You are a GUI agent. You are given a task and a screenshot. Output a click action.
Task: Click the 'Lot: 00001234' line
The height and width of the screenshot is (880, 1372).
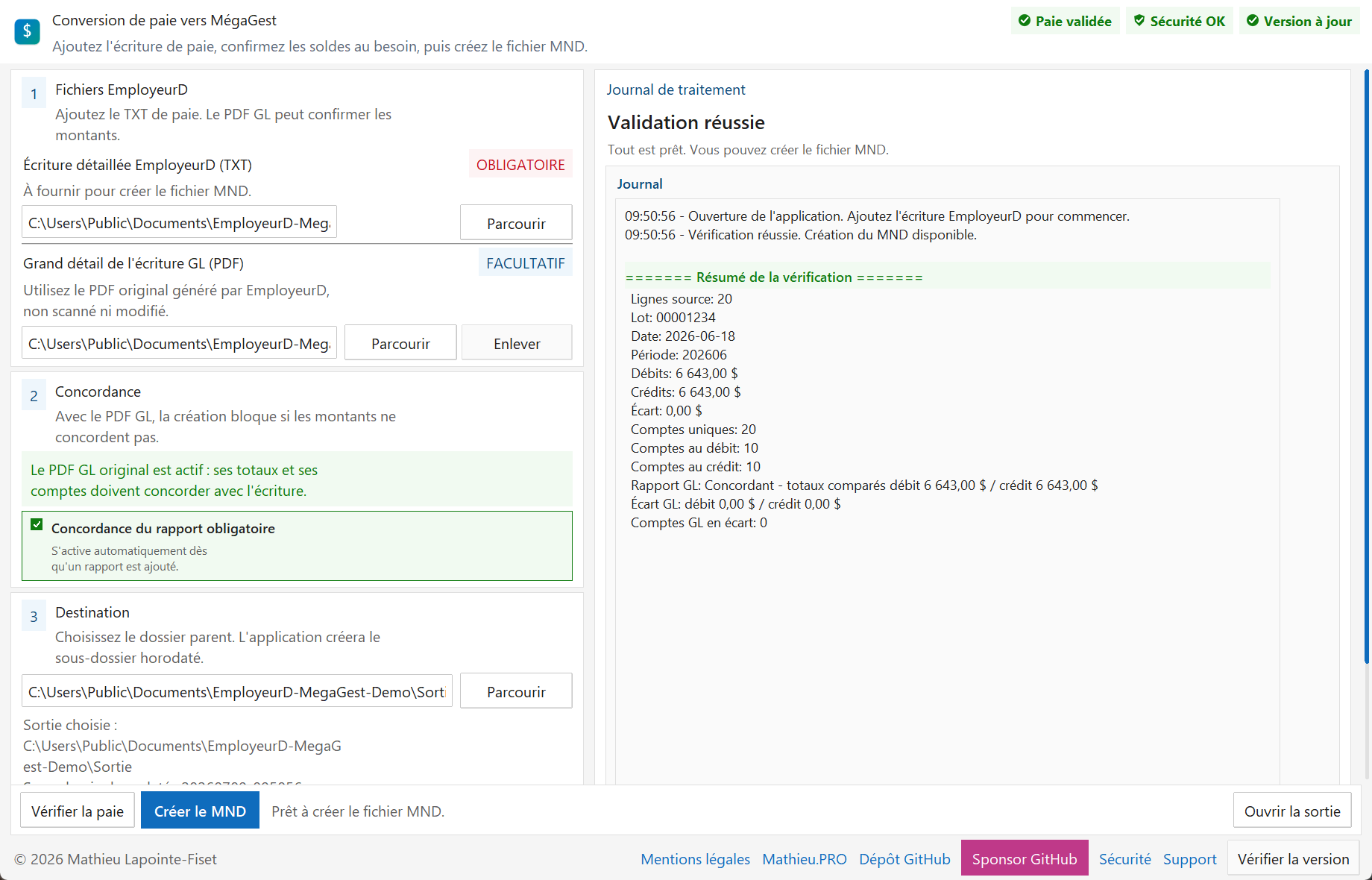(x=673, y=318)
